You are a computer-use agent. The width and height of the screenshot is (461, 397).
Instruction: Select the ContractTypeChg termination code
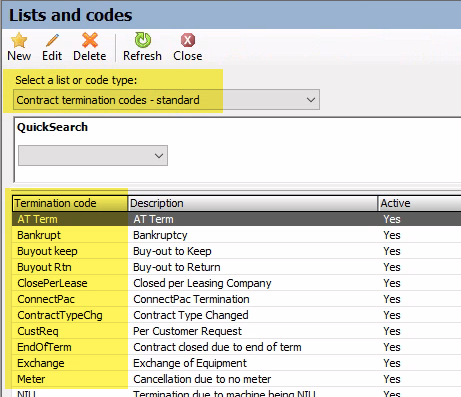60,315
